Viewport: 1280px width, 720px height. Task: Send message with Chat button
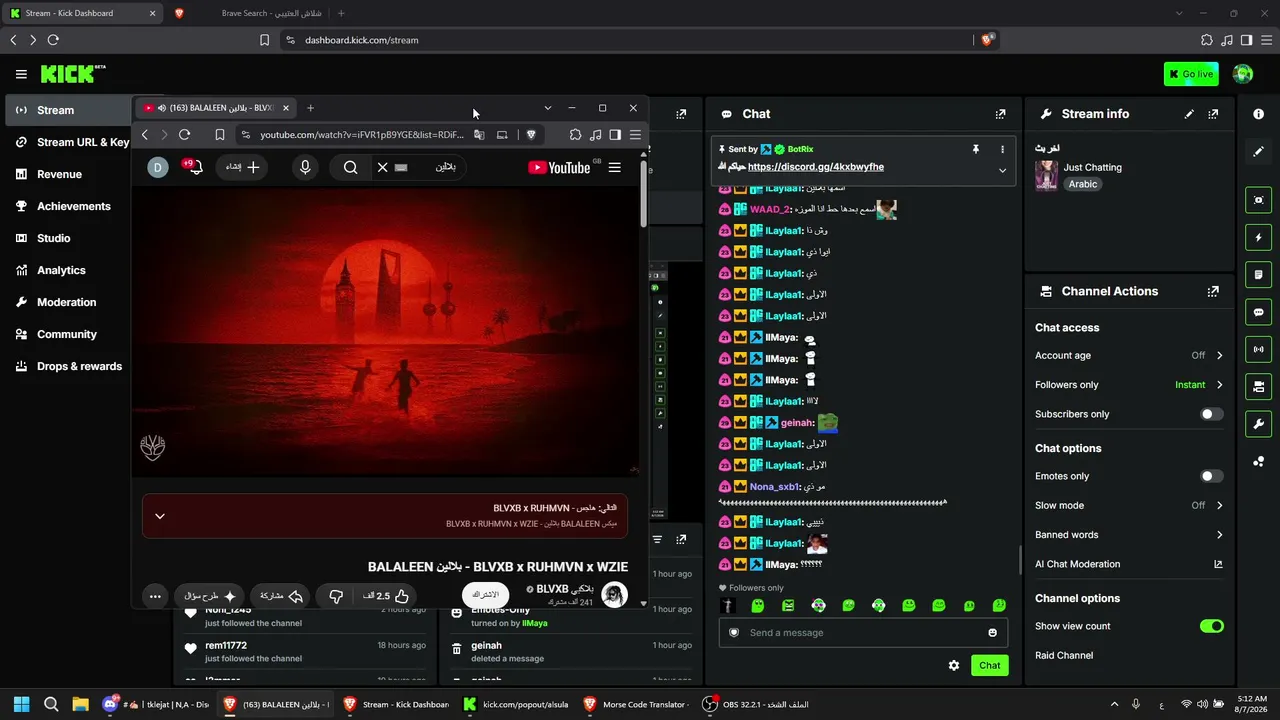coord(989,665)
